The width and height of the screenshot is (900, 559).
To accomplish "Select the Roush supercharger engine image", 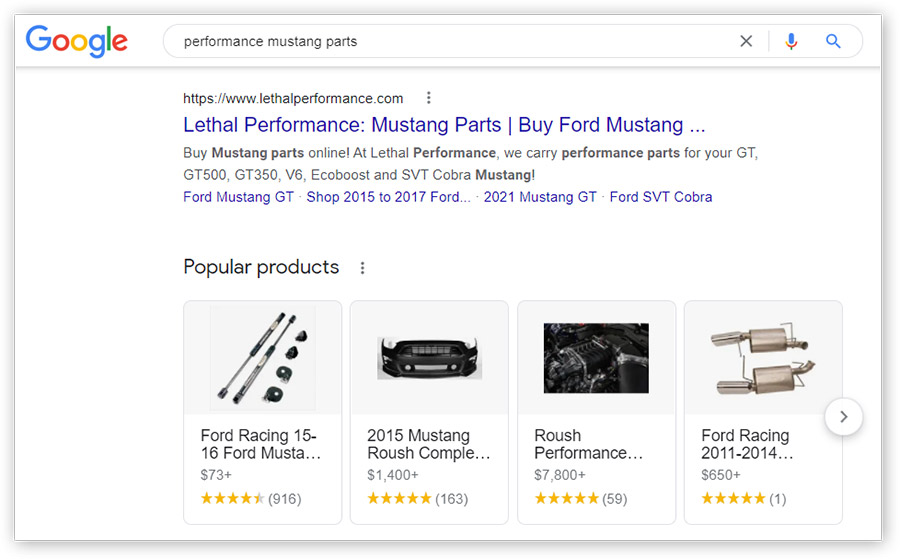I will (596, 358).
